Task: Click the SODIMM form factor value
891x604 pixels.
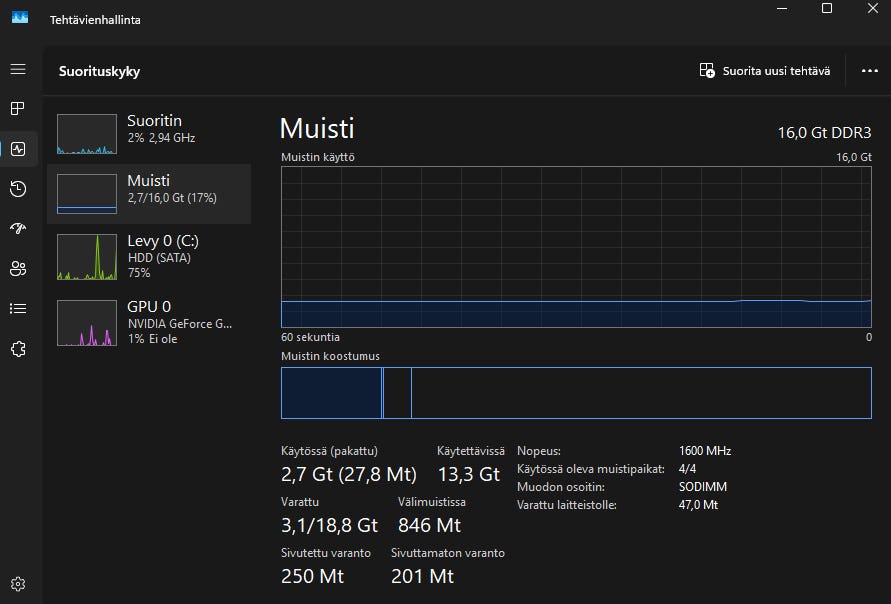Action: pyautogui.click(x=703, y=487)
